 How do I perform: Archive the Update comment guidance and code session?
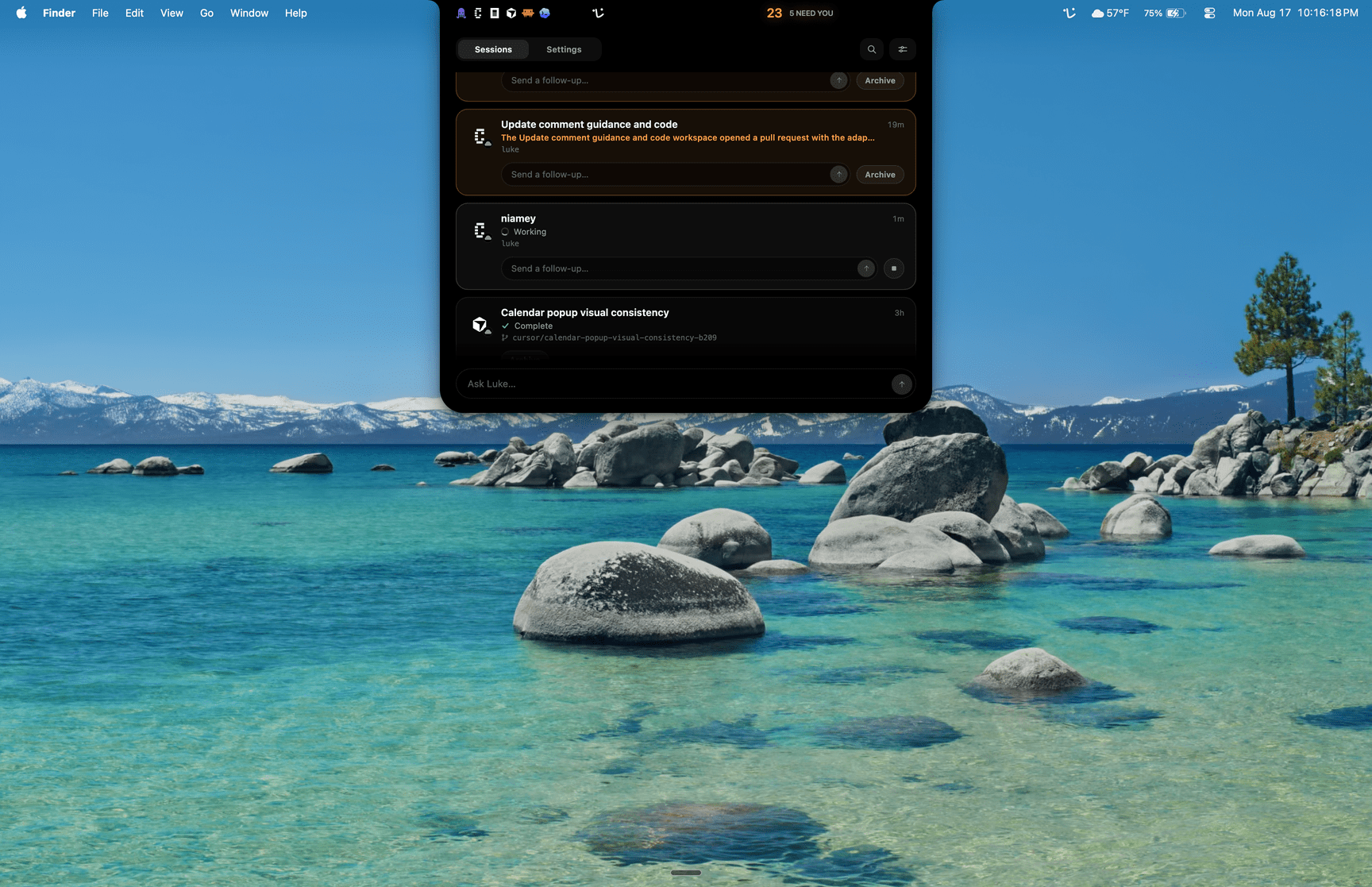(x=880, y=175)
